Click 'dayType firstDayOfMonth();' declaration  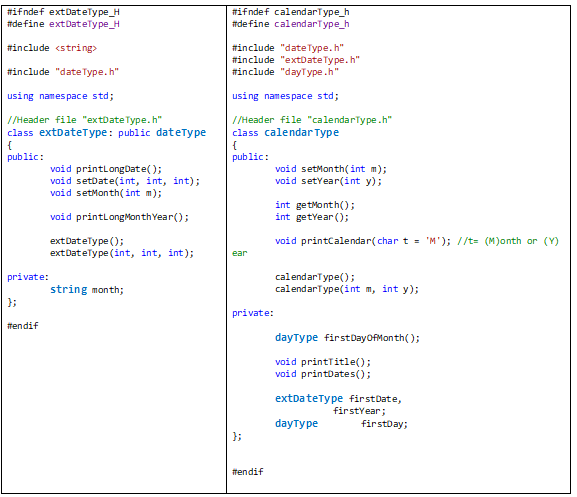click(x=347, y=338)
